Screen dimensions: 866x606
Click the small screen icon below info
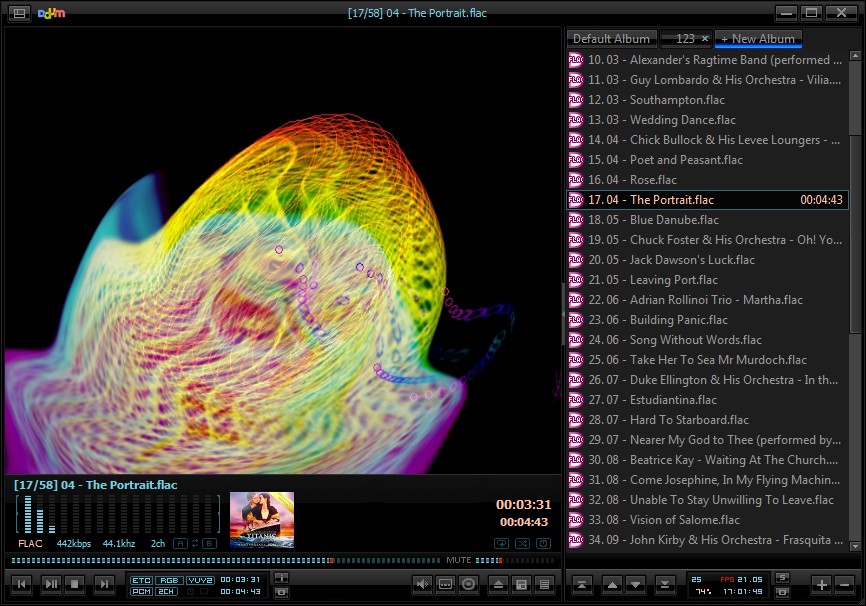[281, 592]
